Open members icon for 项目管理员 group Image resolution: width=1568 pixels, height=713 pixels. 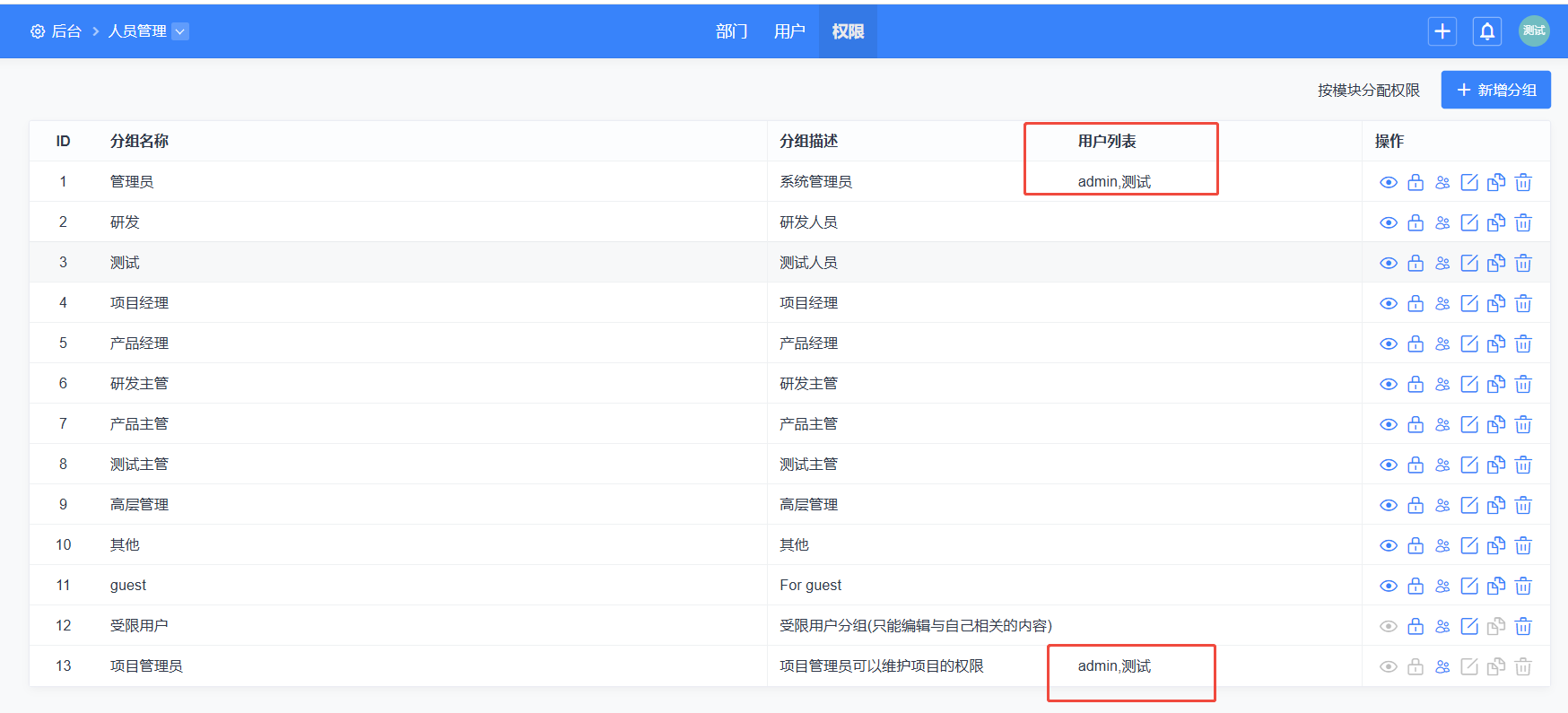click(1442, 667)
